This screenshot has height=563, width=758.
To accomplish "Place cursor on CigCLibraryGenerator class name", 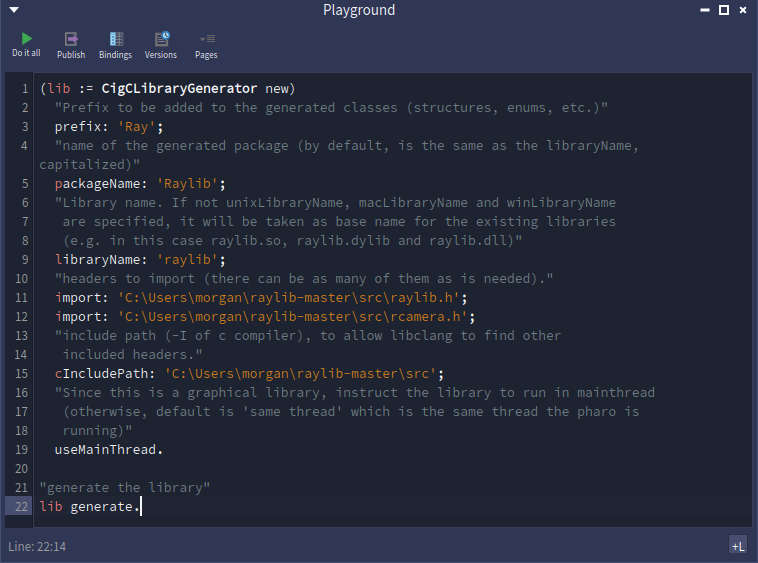I will [179, 88].
